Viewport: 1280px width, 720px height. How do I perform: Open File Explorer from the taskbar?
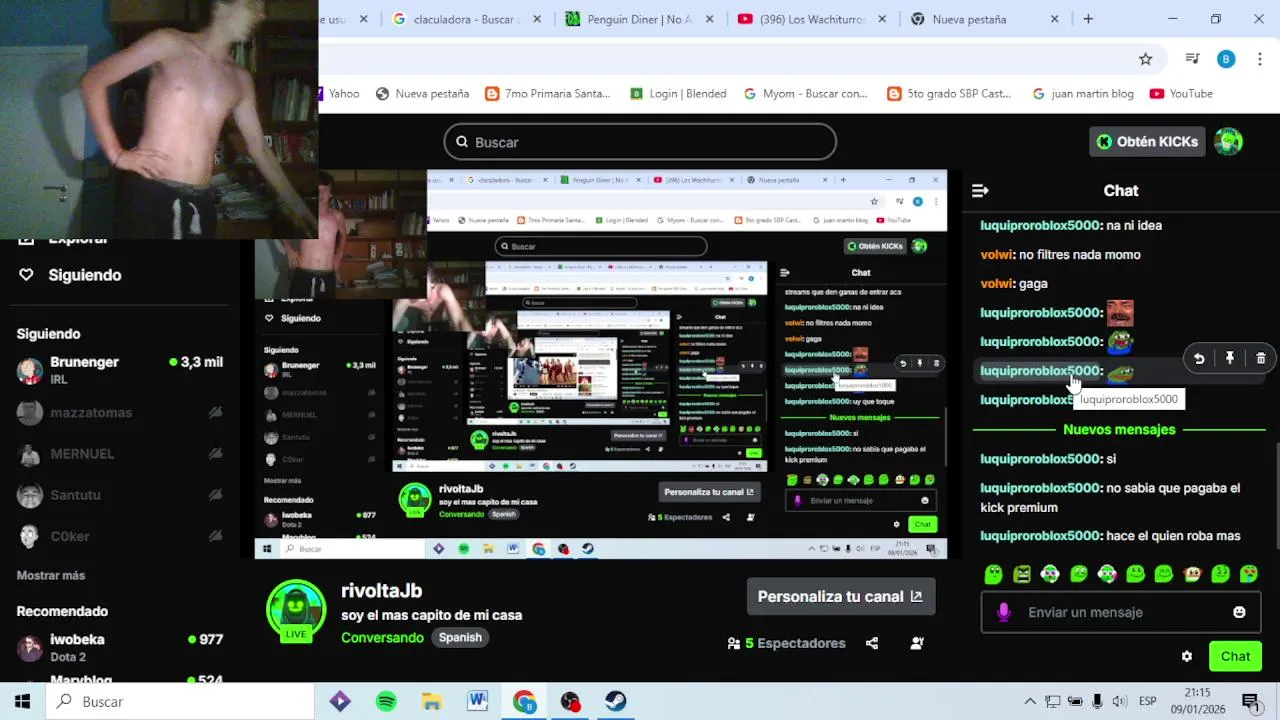click(432, 701)
